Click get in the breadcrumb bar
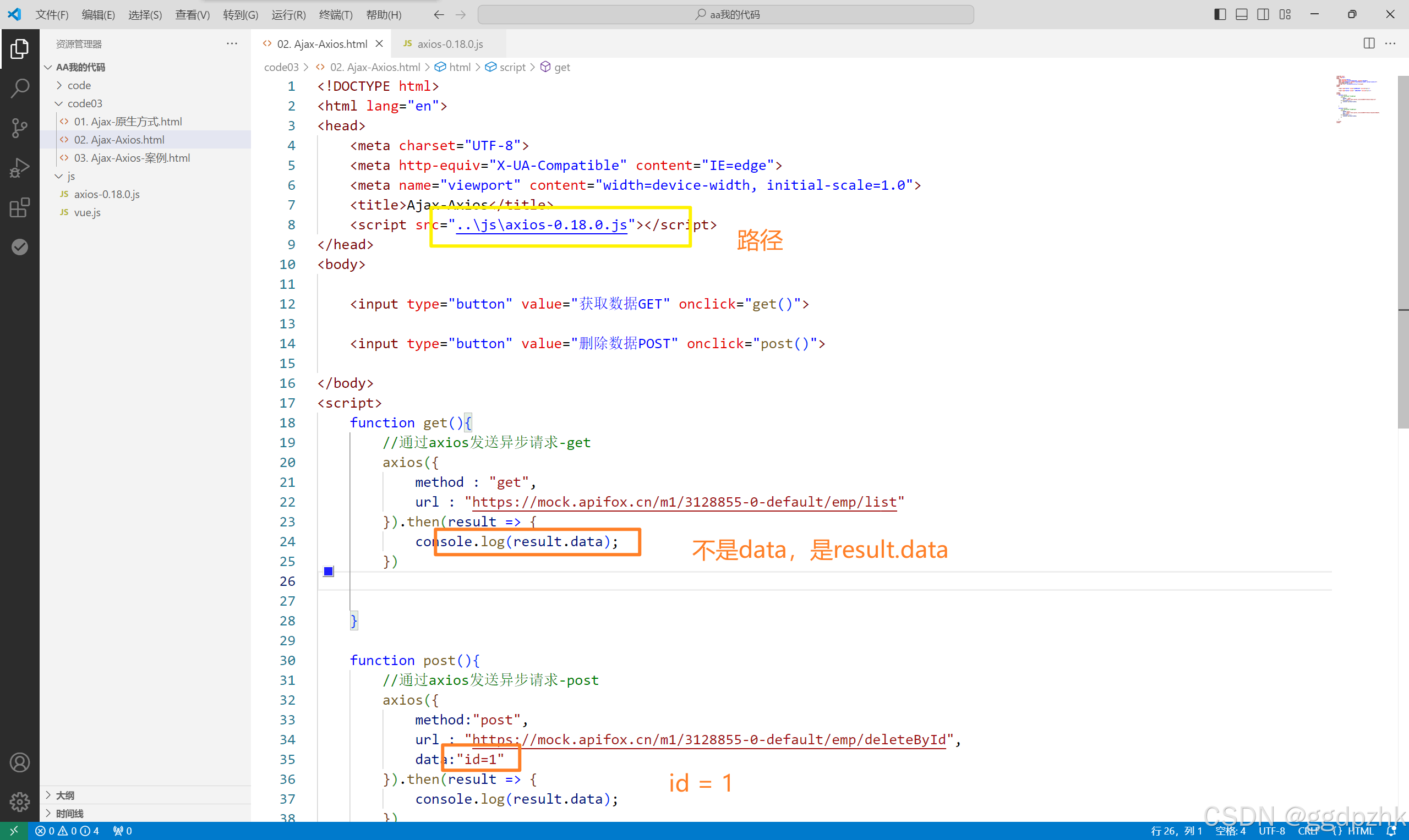Viewport: 1409px width, 840px height. tap(562, 67)
